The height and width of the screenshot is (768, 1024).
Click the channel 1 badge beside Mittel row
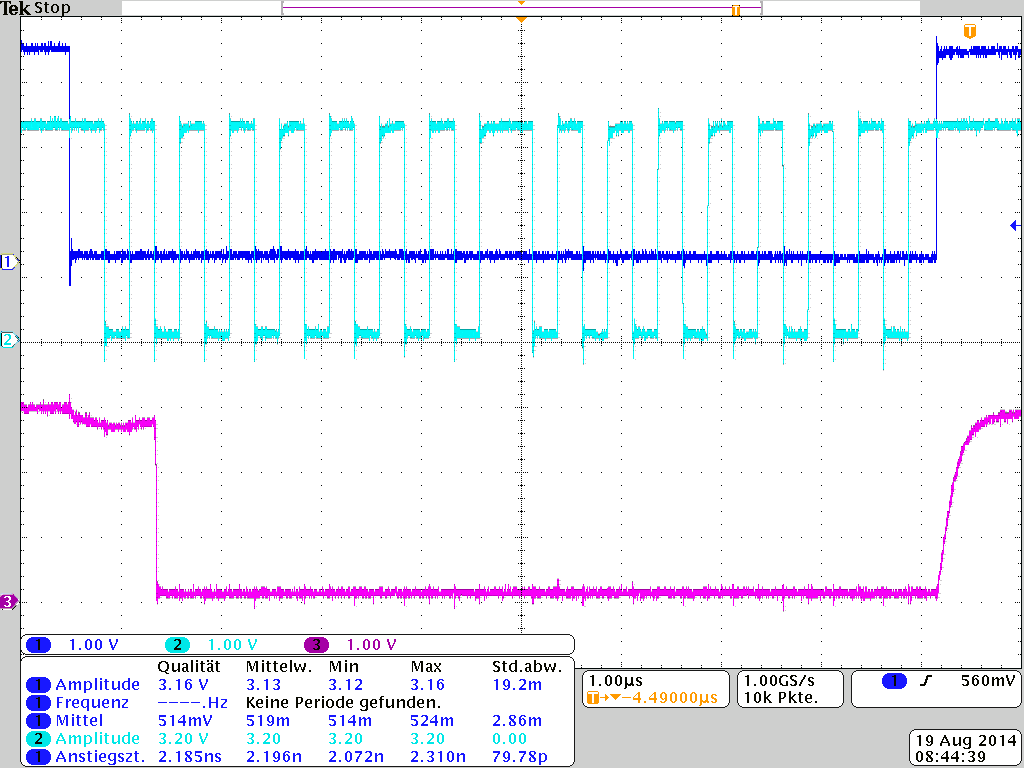pyautogui.click(x=39, y=720)
